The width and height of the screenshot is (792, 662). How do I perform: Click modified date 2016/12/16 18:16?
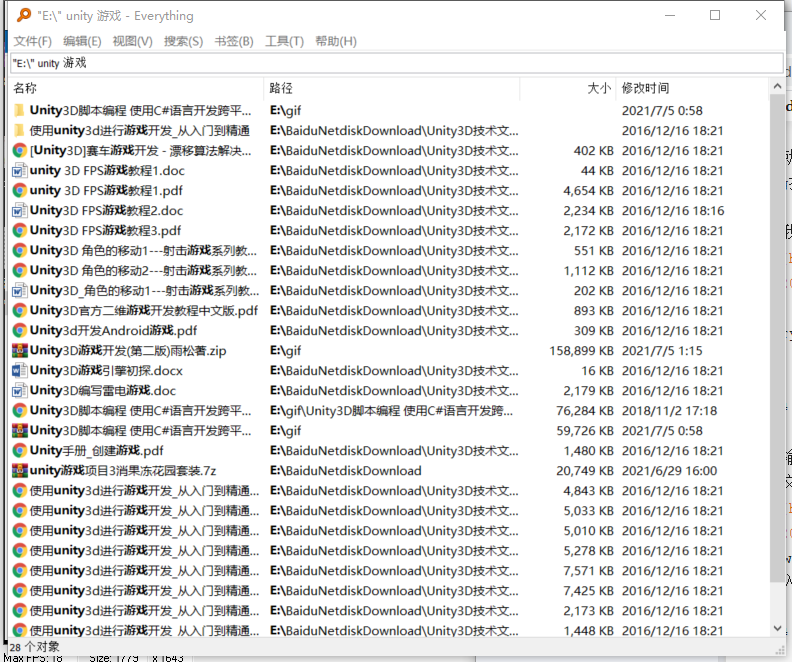pyautogui.click(x=673, y=211)
